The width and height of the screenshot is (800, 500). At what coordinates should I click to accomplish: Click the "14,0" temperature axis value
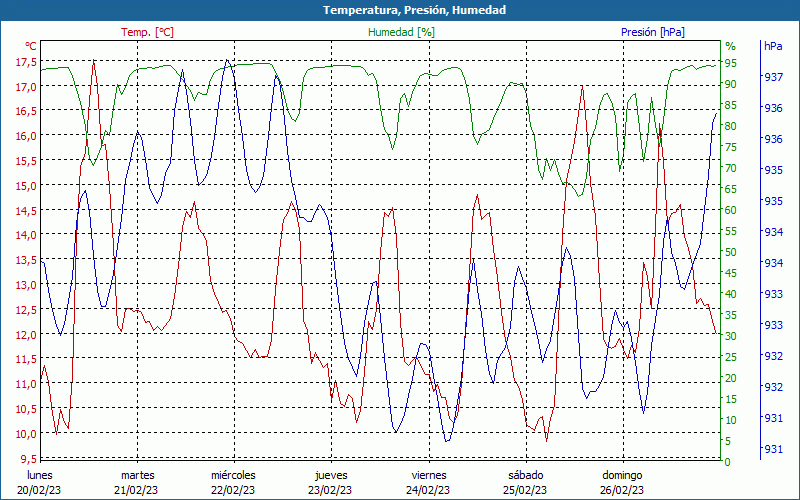26,235
